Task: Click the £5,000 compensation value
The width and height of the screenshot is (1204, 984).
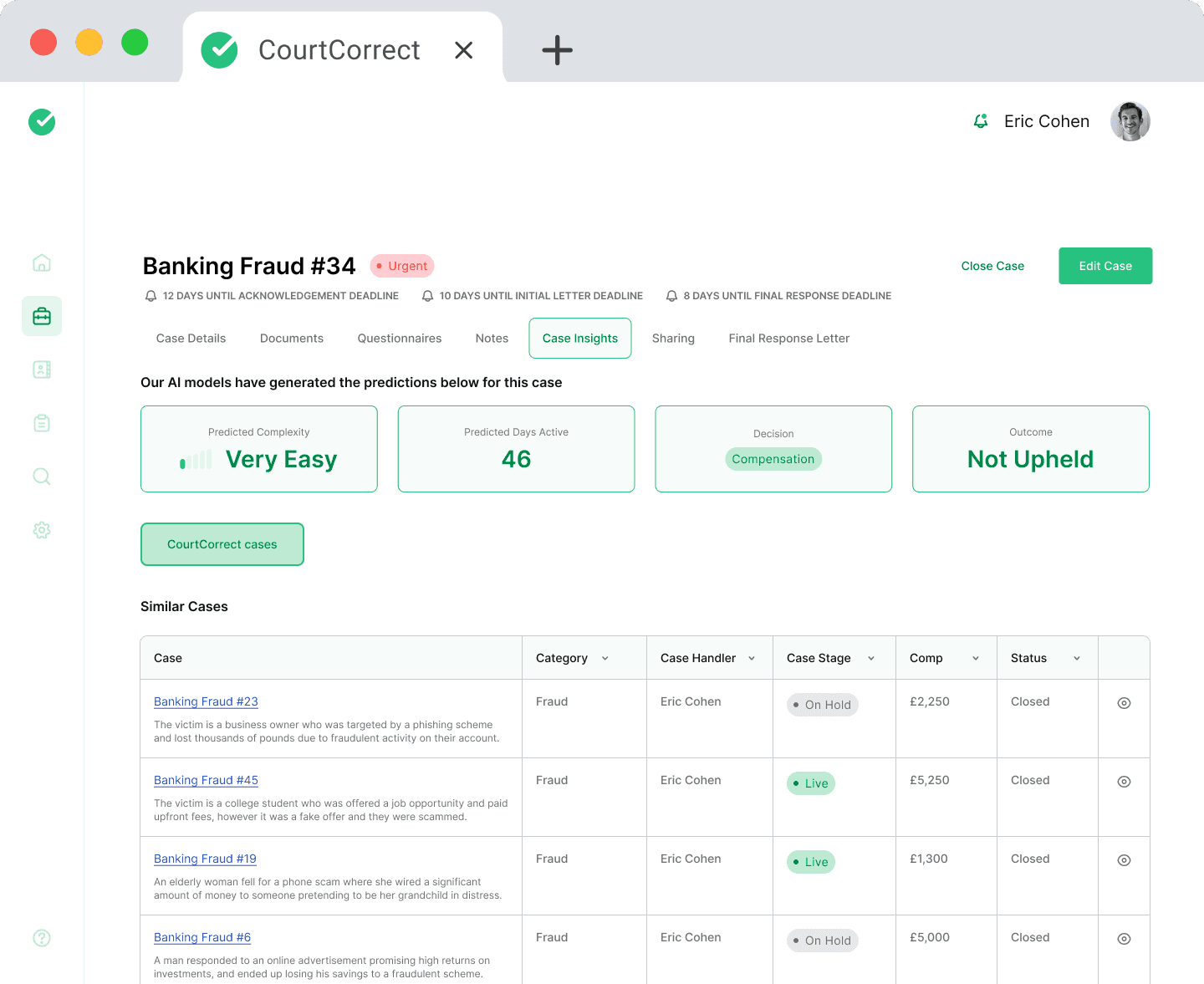Action: [x=930, y=938]
